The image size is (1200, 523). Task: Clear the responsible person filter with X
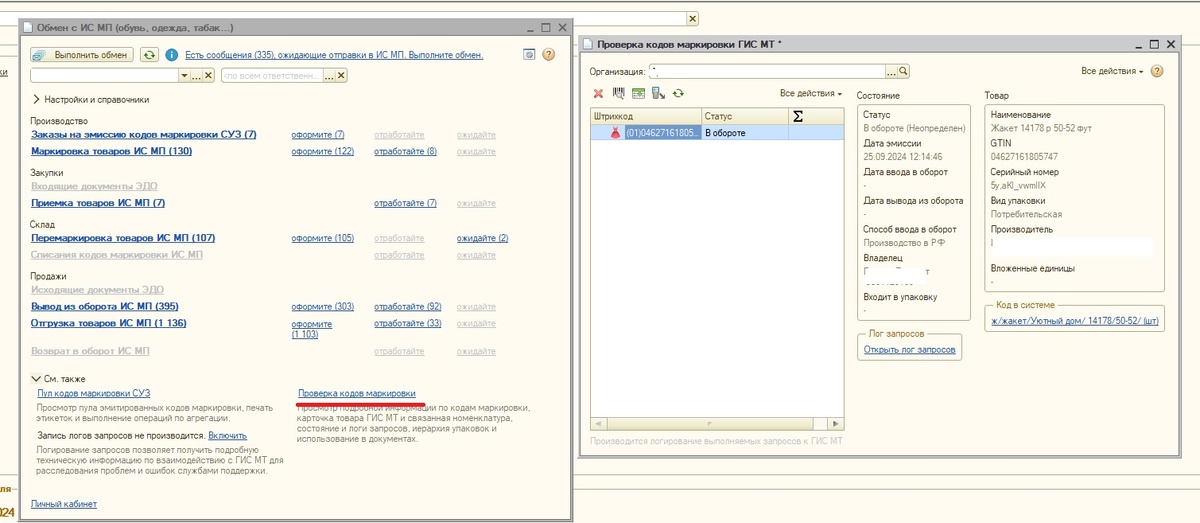tap(341, 75)
